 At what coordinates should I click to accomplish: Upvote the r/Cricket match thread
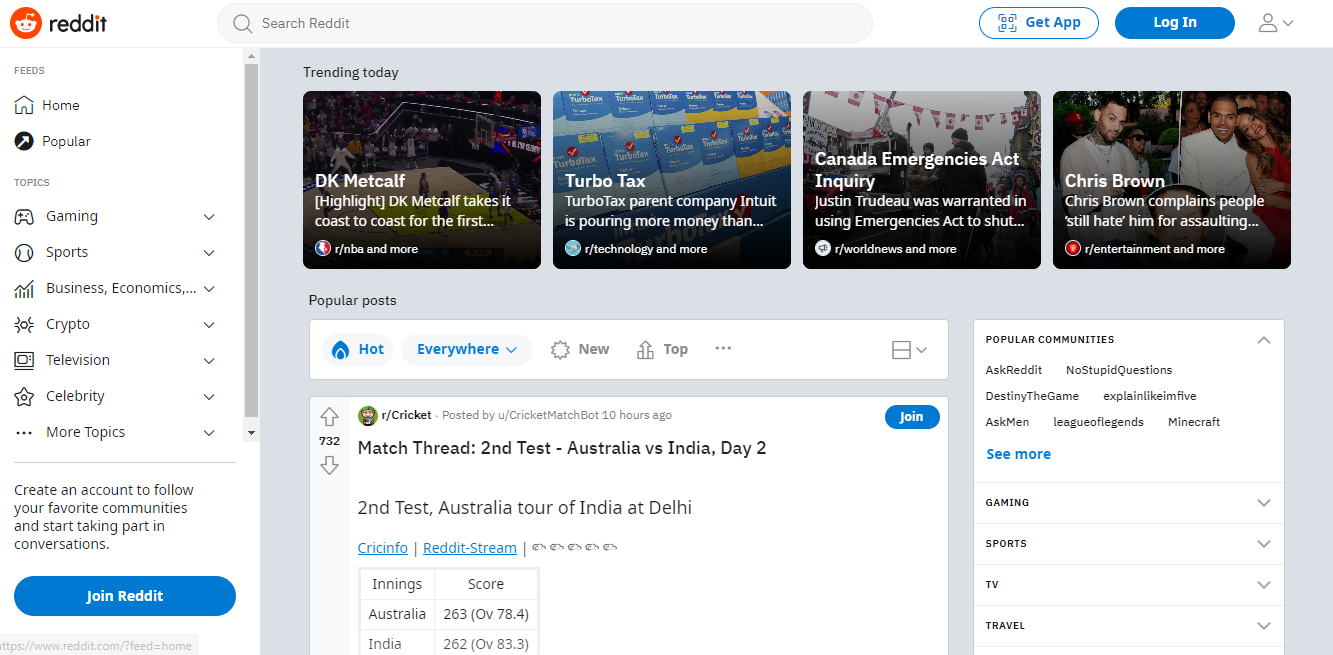(329, 416)
